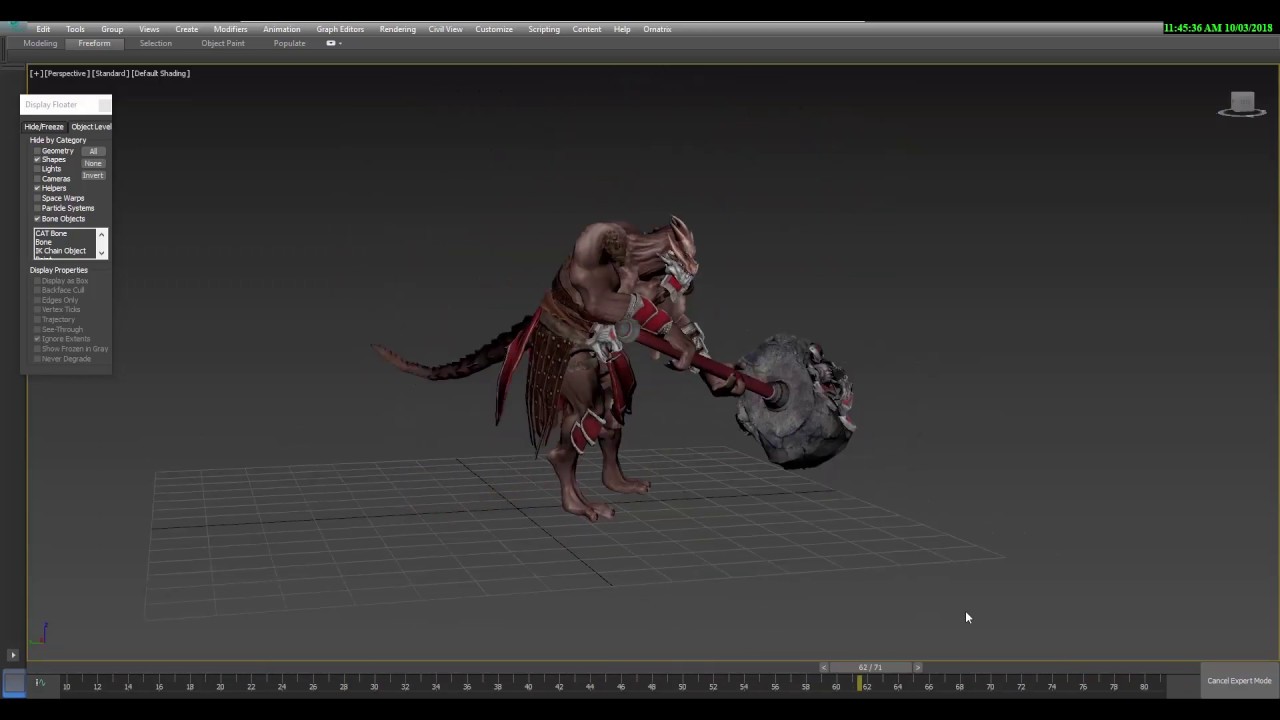Open the [Standard] viewport quality menu
The image size is (1280, 720).
coord(111,73)
